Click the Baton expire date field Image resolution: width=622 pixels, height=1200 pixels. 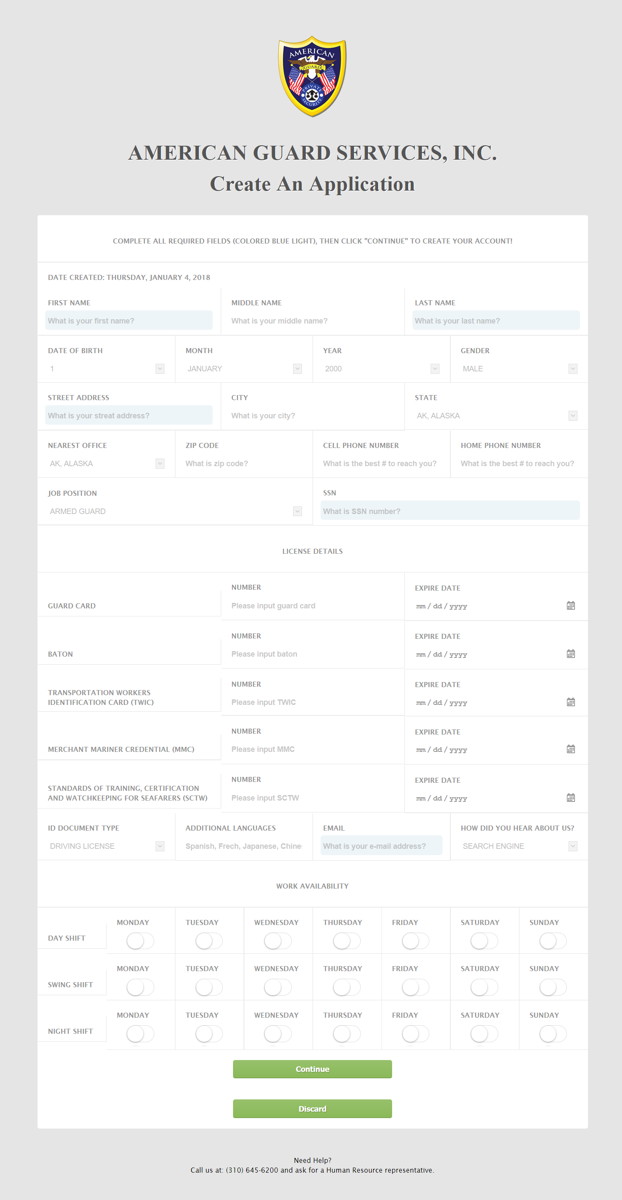(x=496, y=654)
